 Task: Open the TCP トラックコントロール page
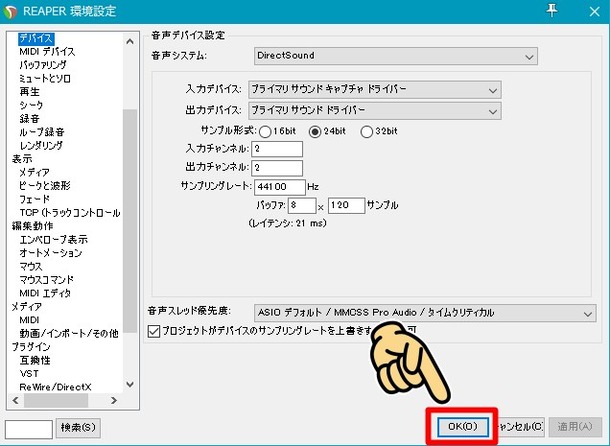click(70, 213)
